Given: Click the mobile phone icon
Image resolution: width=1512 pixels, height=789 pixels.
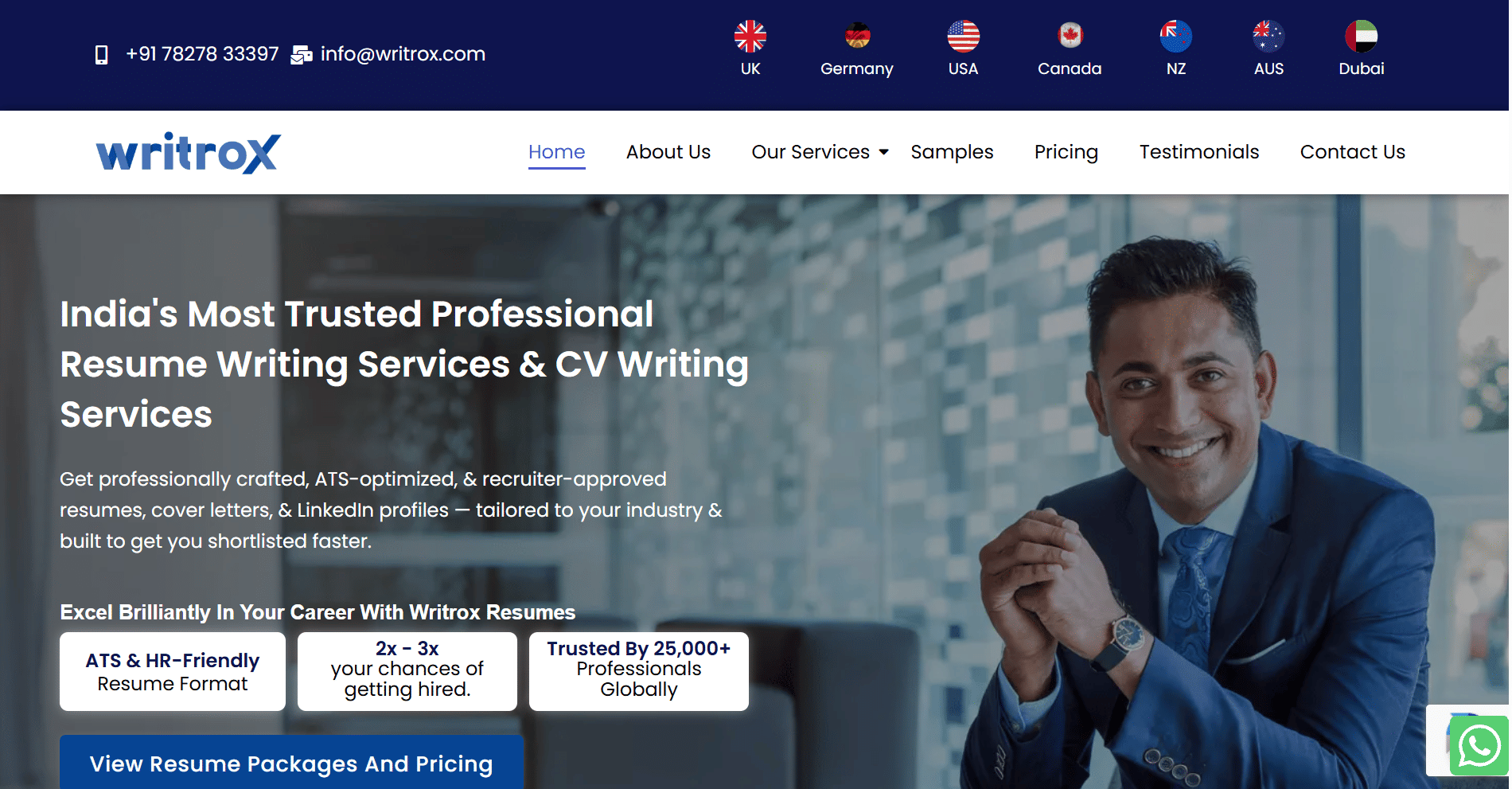Looking at the screenshot, I should point(101,55).
